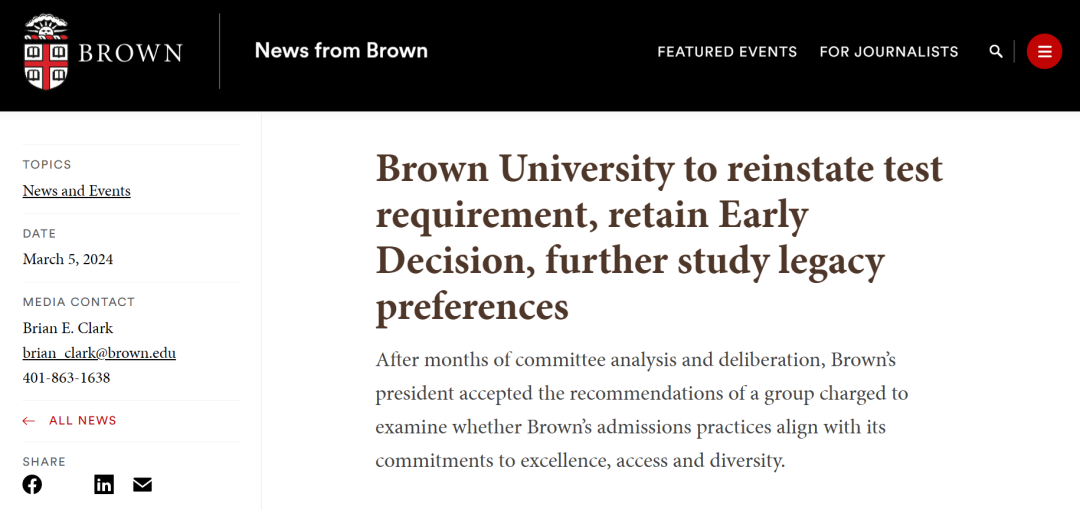Viewport: 1080px width, 510px height.
Task: Open the search magnifier icon
Action: point(996,51)
